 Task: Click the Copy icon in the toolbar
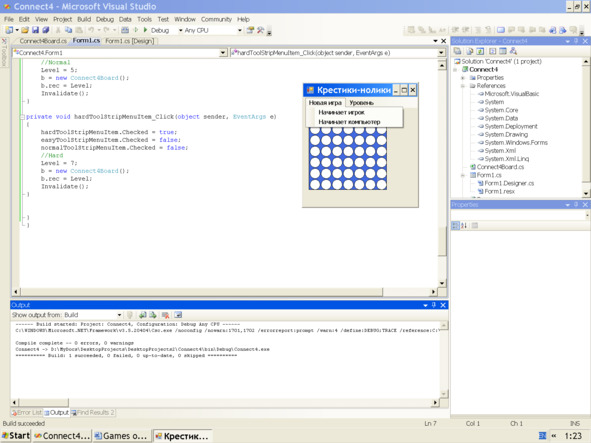click(68, 30)
